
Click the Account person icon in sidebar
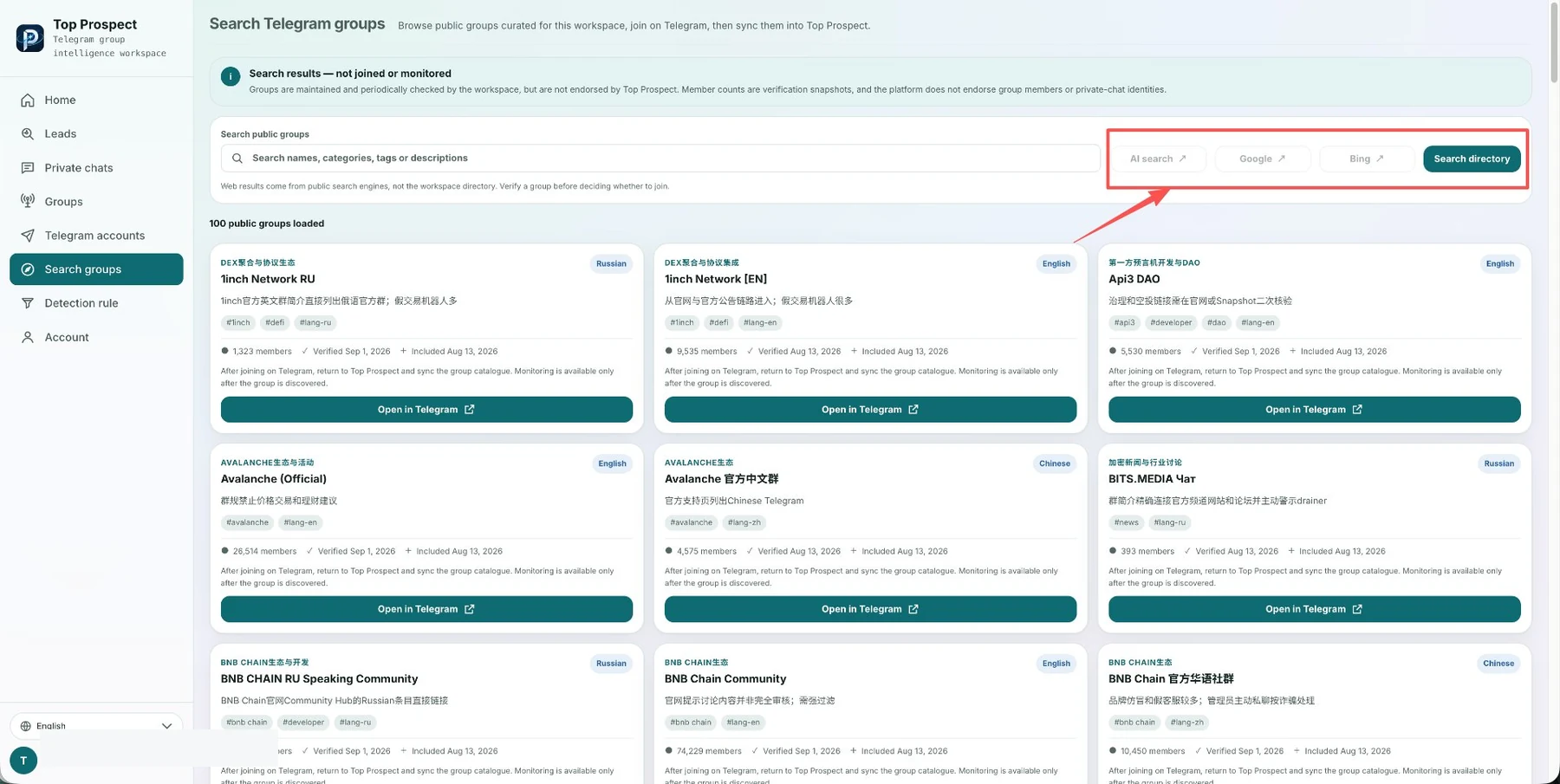coord(28,337)
